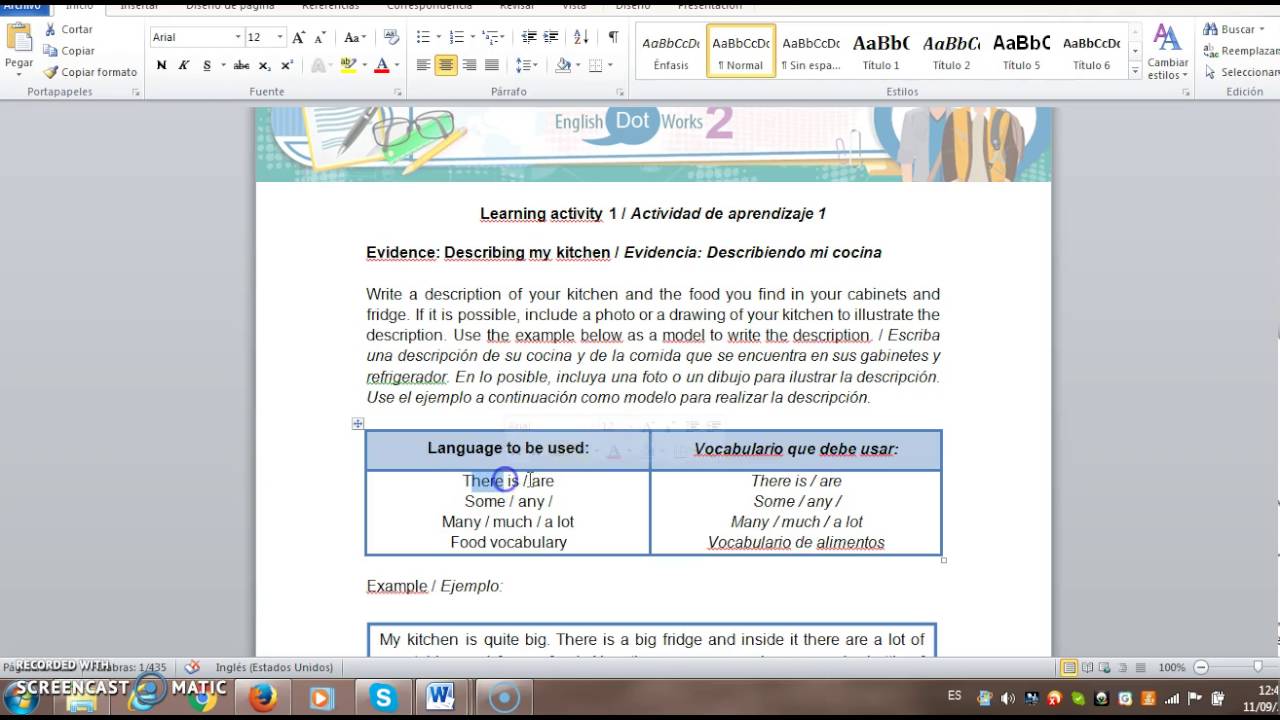Viewport: 1280px width, 720px height.
Task: Click the sort A-Z button
Action: pos(583,37)
